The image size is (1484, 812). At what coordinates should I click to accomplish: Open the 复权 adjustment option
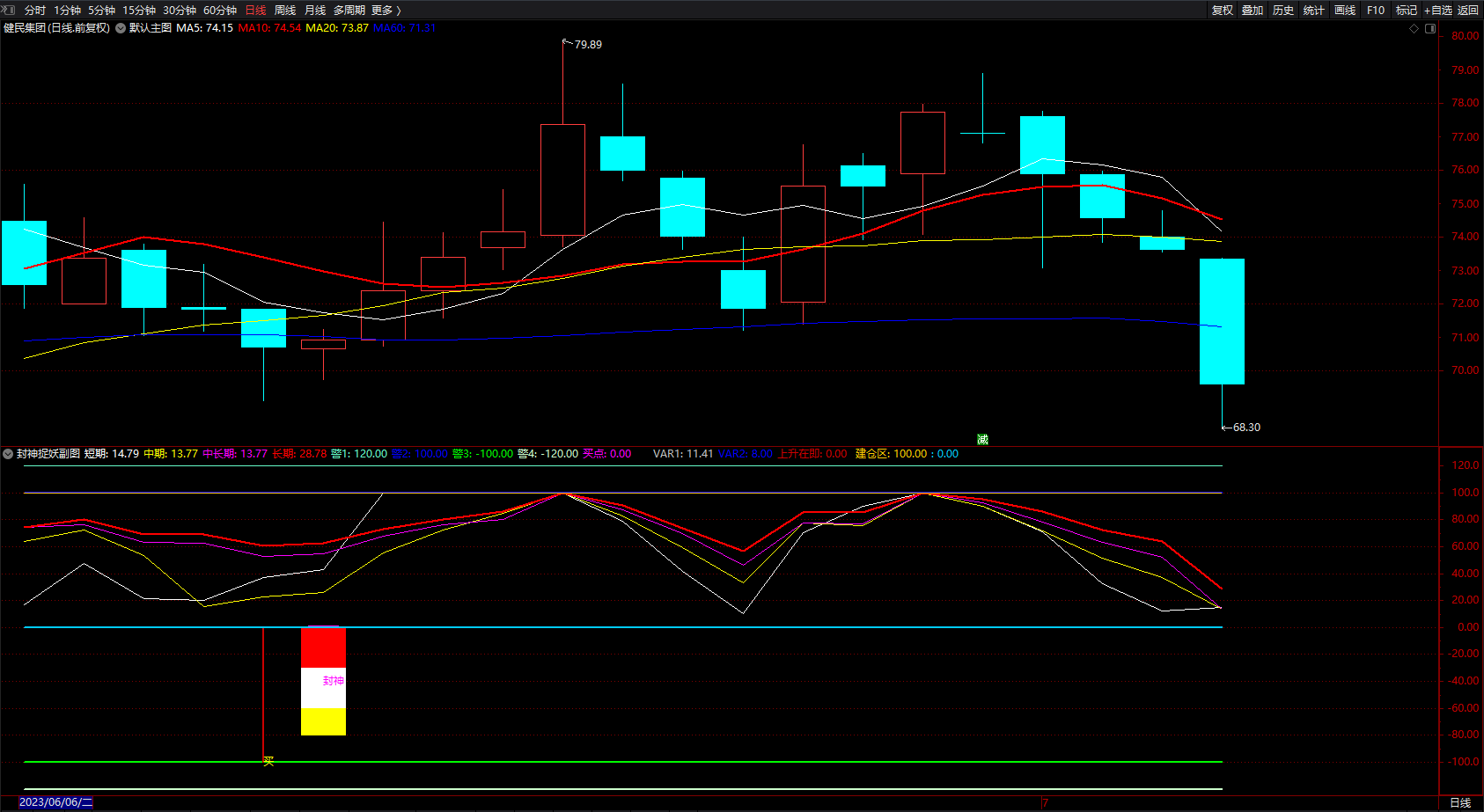click(1223, 11)
